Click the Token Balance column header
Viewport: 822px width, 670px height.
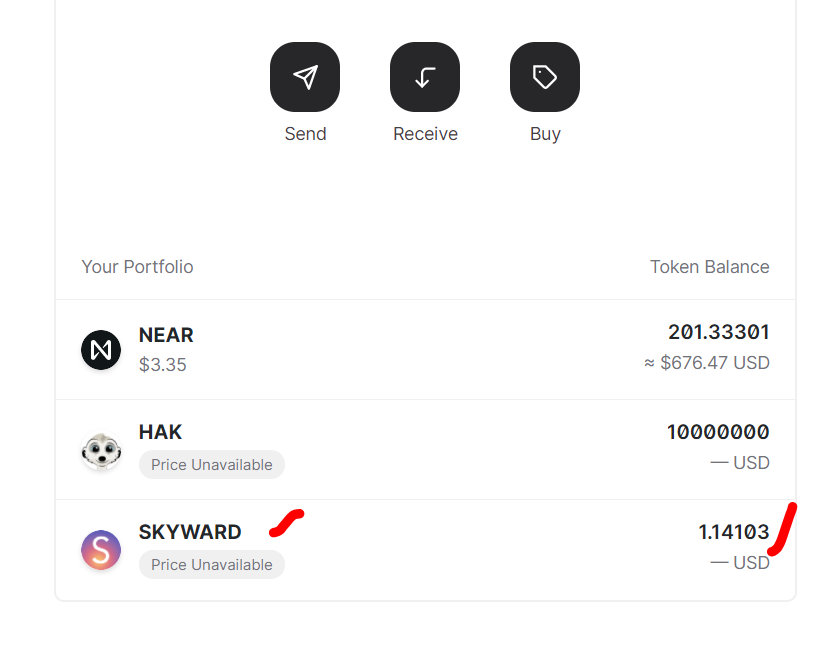(x=709, y=267)
